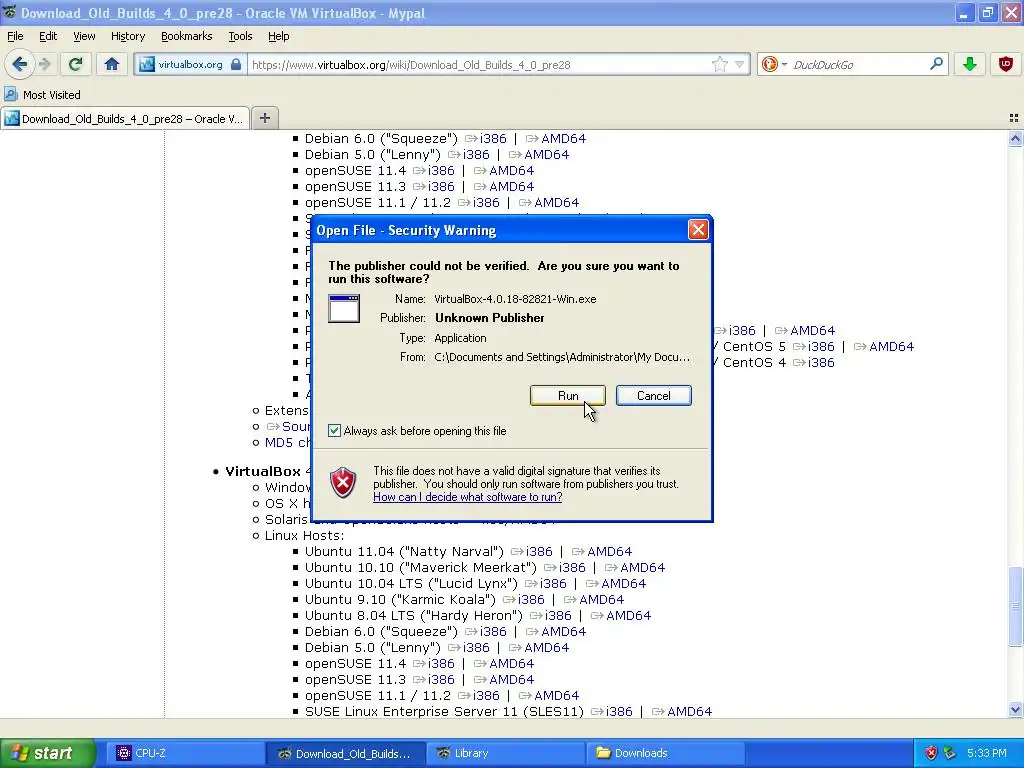The height and width of the screenshot is (768, 1024).
Task: Click the red shield warning icon in dialog
Action: point(343,483)
